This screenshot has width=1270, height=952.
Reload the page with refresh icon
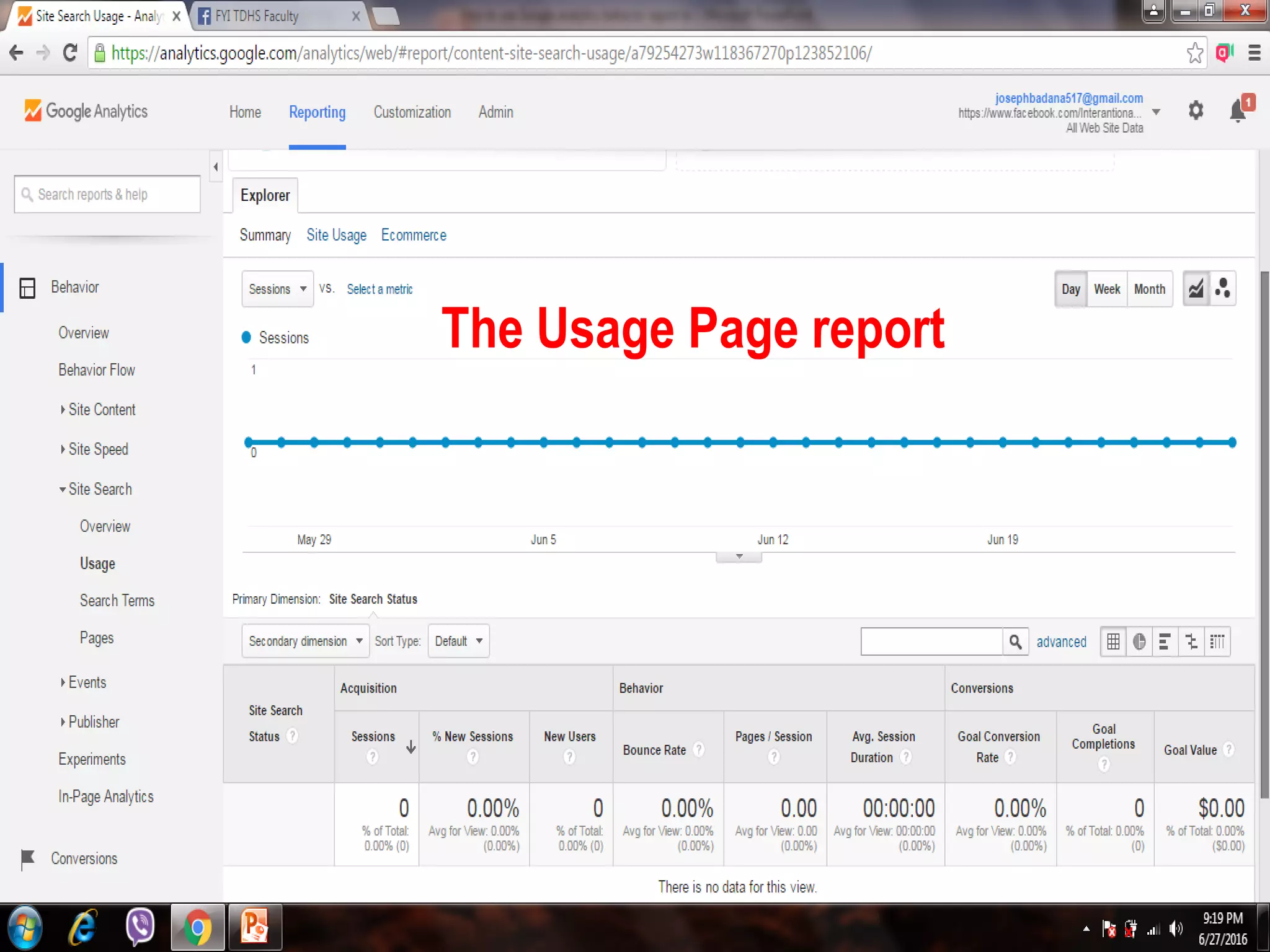click(x=70, y=53)
